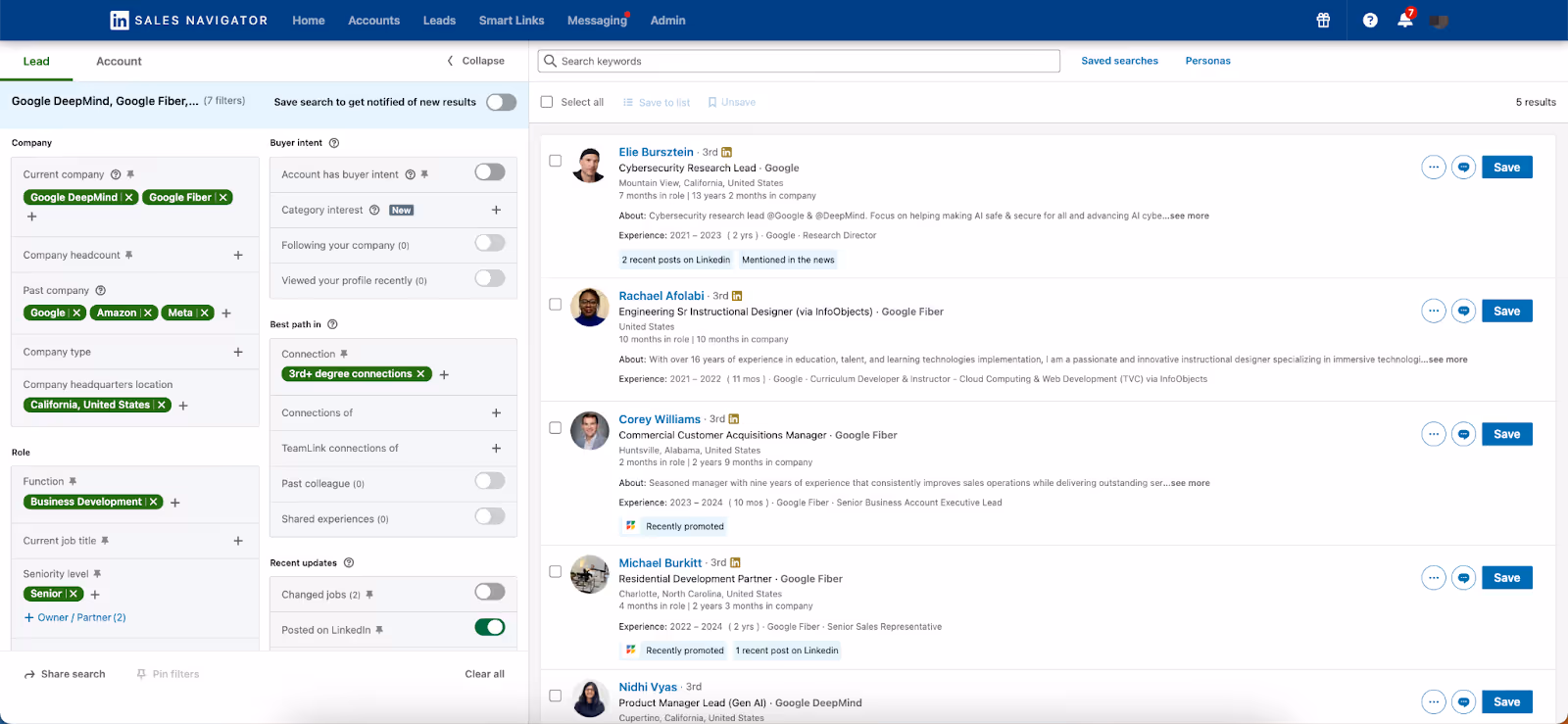1568x724 pixels.
Task: Open more options for Michael Burkitt
Action: 1434,578
